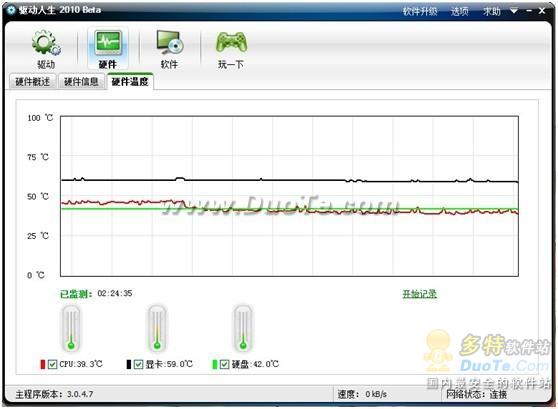Open the 选项 menu
This screenshot has height=409, width=558.
tap(459, 11)
